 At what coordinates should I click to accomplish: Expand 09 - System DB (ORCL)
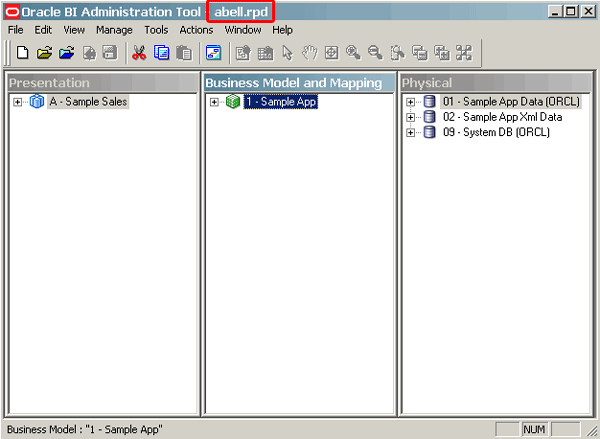[411, 132]
